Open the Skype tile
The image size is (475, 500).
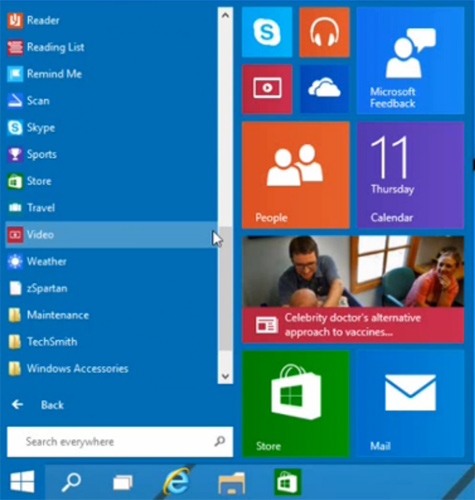[x=267, y=32]
